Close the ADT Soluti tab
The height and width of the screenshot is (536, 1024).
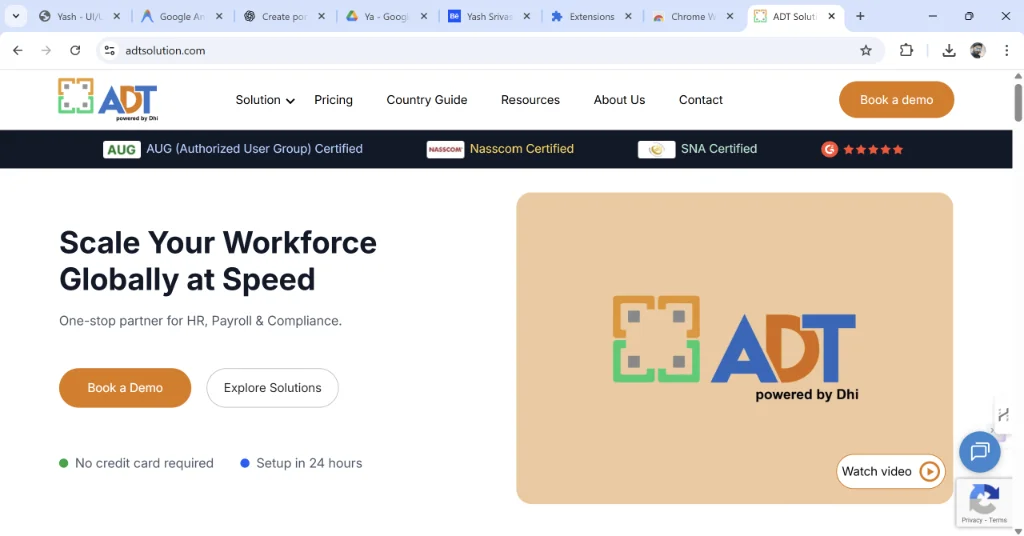pyautogui.click(x=831, y=16)
